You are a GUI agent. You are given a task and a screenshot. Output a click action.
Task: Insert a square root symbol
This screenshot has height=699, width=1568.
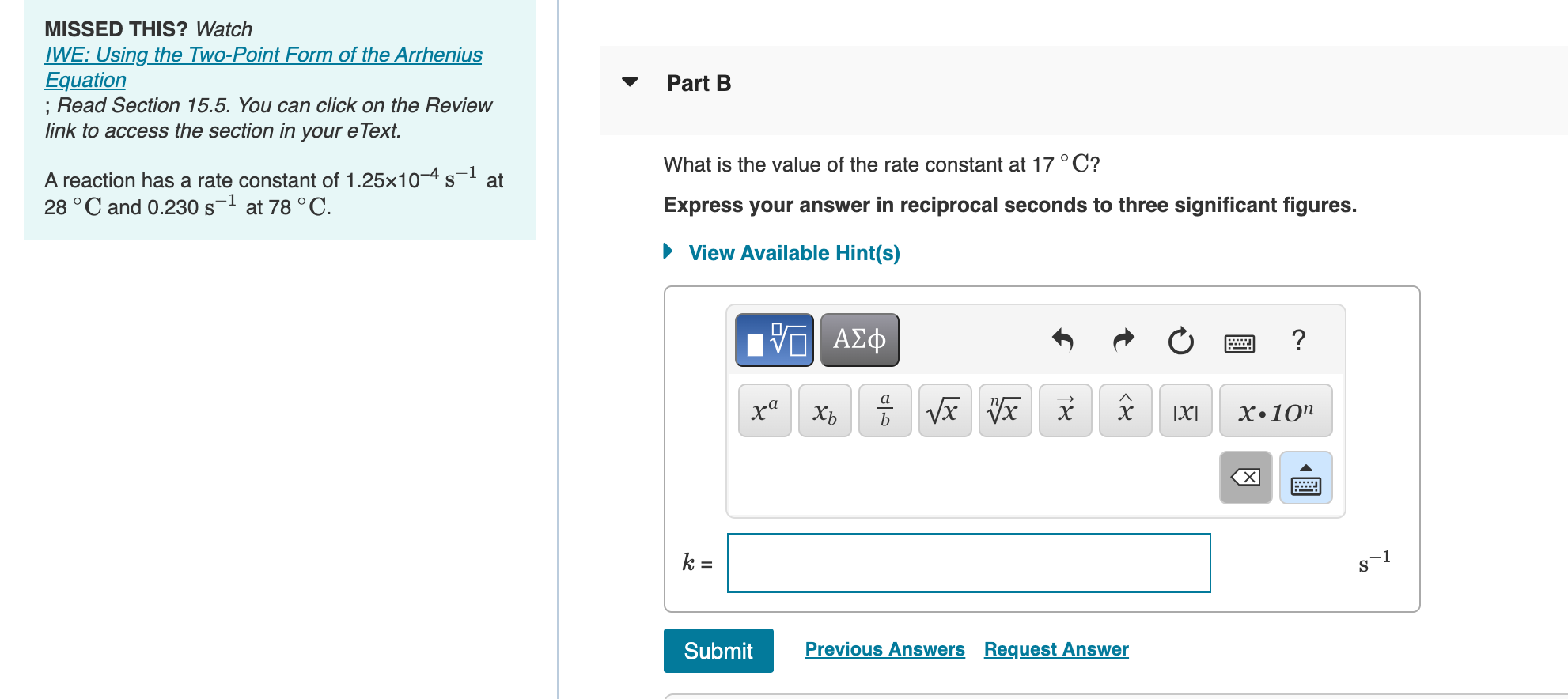coord(945,410)
